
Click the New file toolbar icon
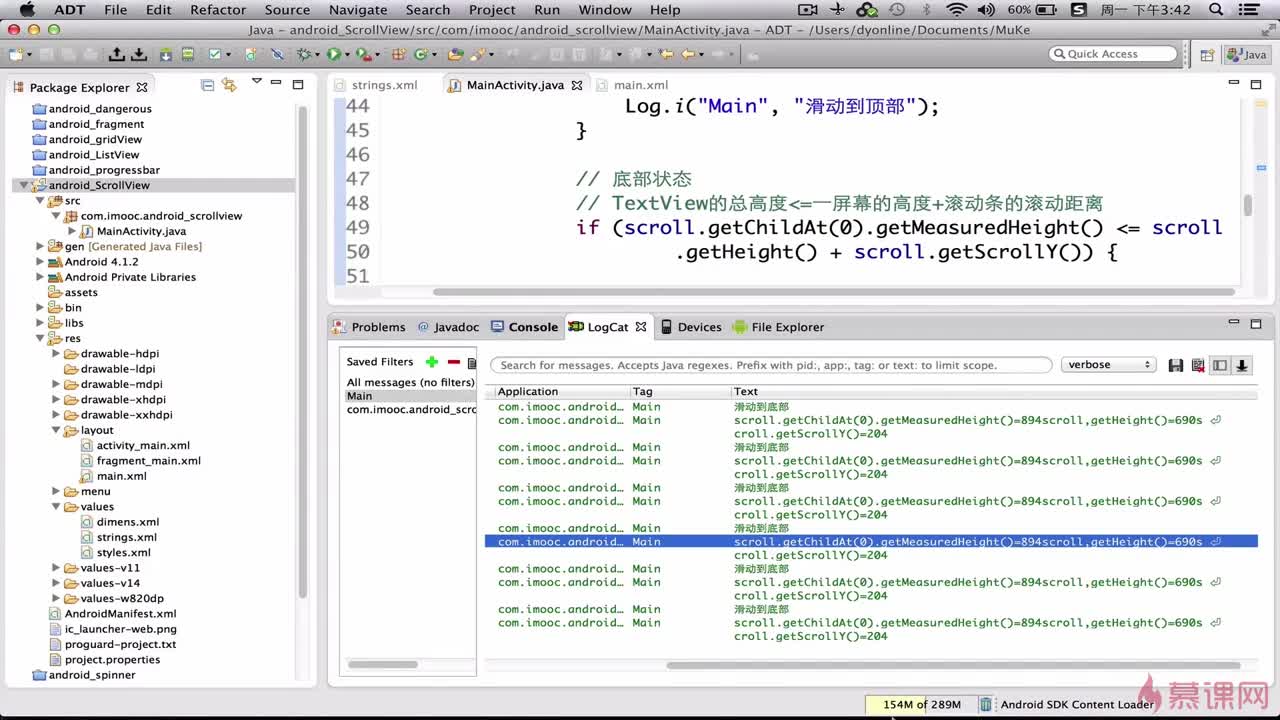tap(15, 54)
